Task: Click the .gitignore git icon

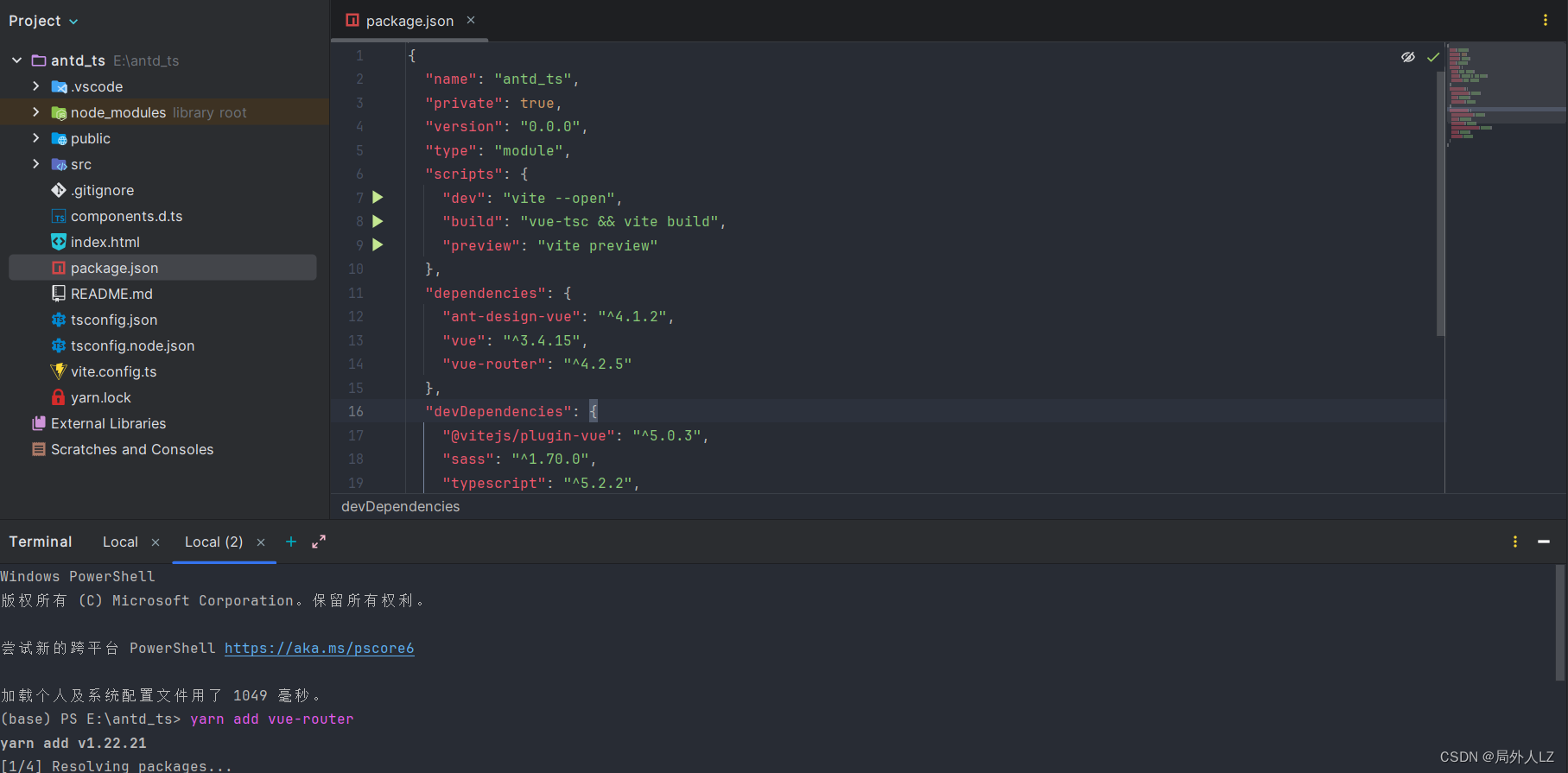Action: tap(59, 190)
